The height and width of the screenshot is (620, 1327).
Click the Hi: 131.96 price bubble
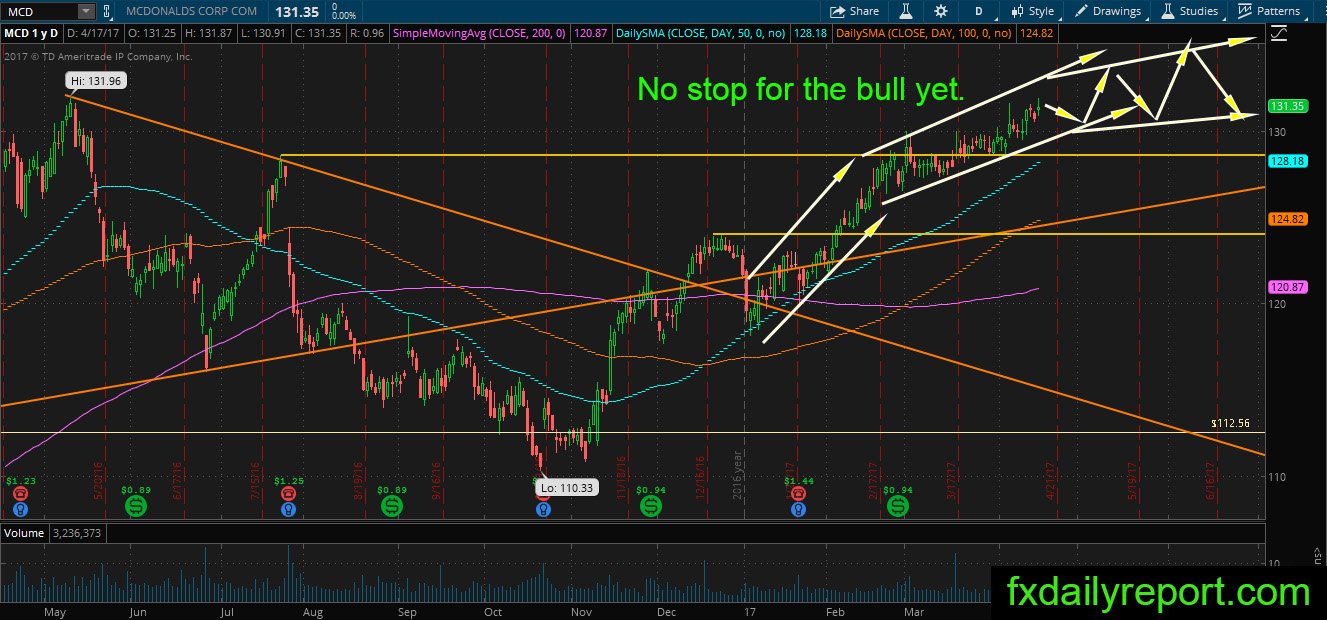(x=95, y=82)
